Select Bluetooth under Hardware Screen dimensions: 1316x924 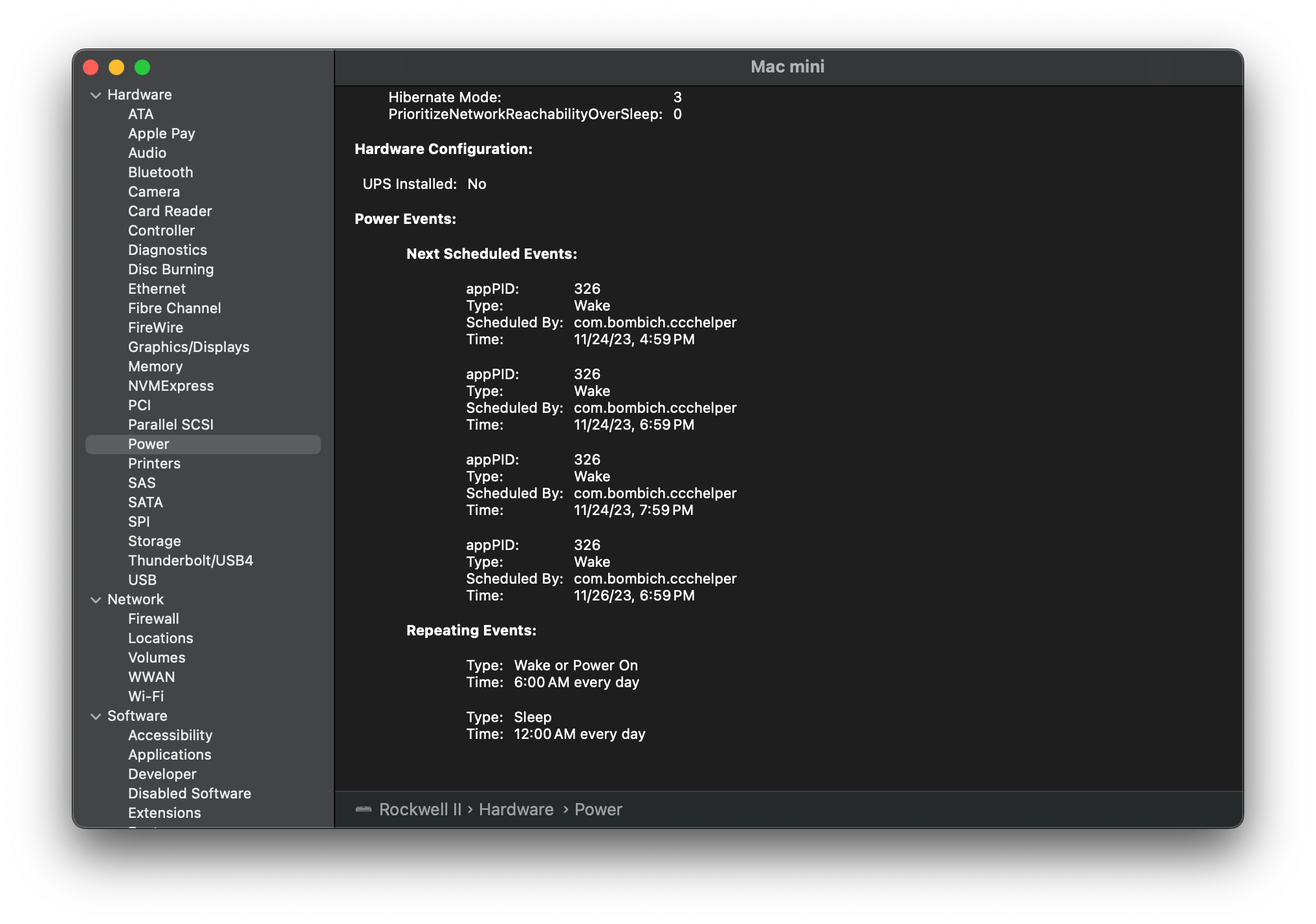159,172
